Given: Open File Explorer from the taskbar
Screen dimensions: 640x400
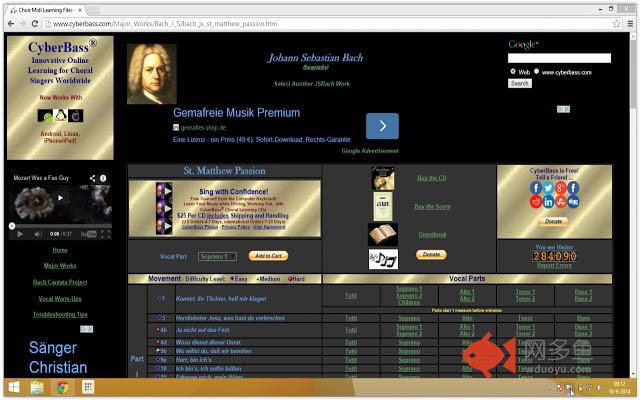Looking at the screenshot, I should click(x=37, y=387).
